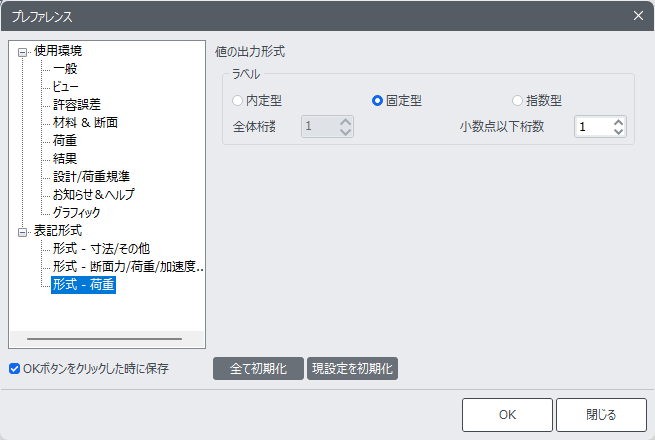Click 全体桁数 up arrow
The width and height of the screenshot is (655, 440).
pos(345,122)
